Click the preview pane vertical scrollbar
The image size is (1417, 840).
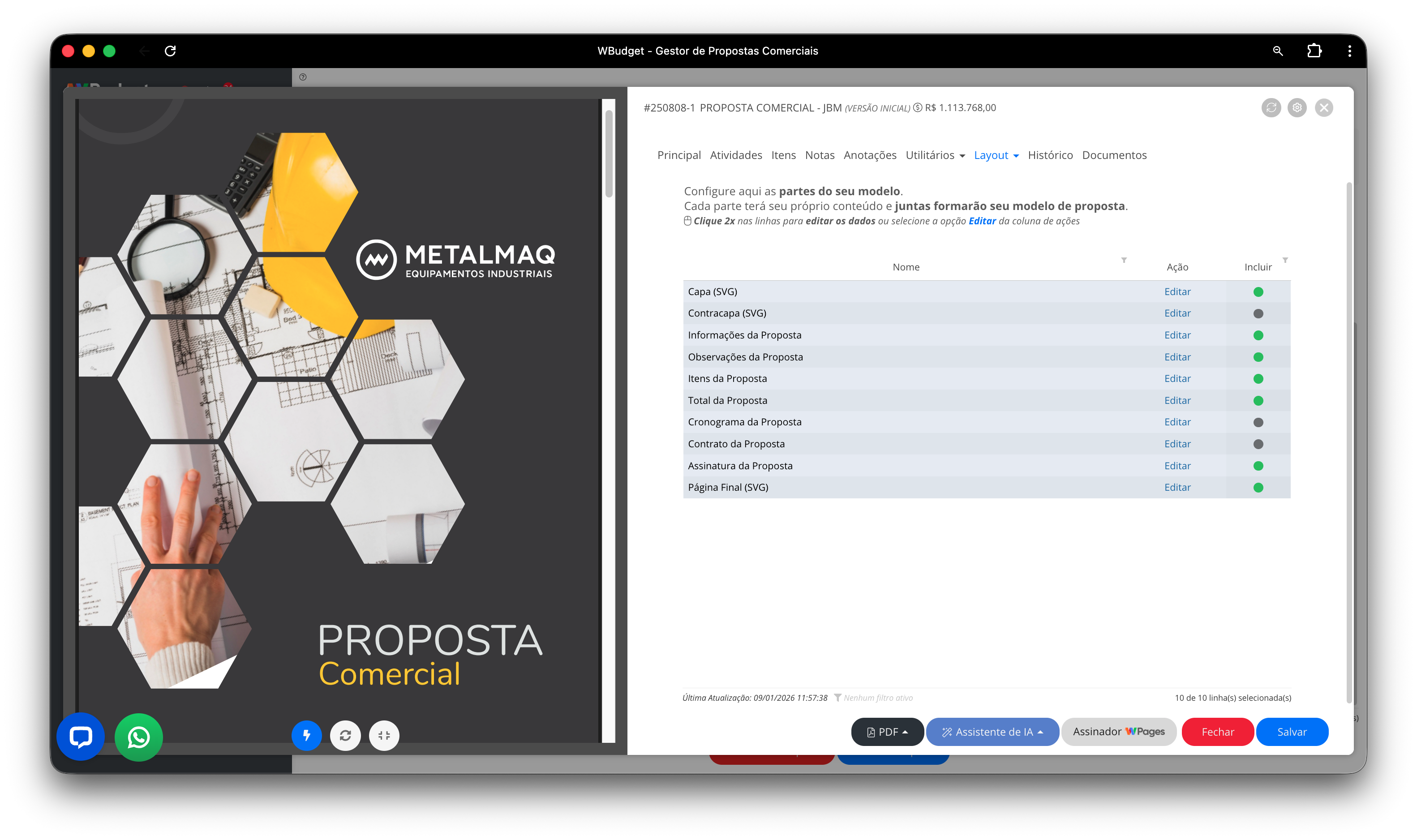[x=609, y=154]
